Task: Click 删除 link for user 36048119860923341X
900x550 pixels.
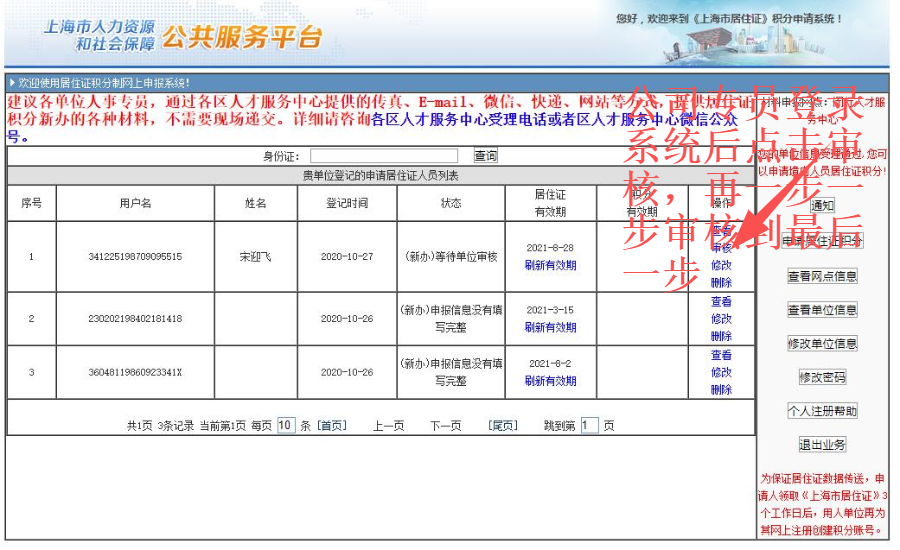Action: [x=721, y=389]
